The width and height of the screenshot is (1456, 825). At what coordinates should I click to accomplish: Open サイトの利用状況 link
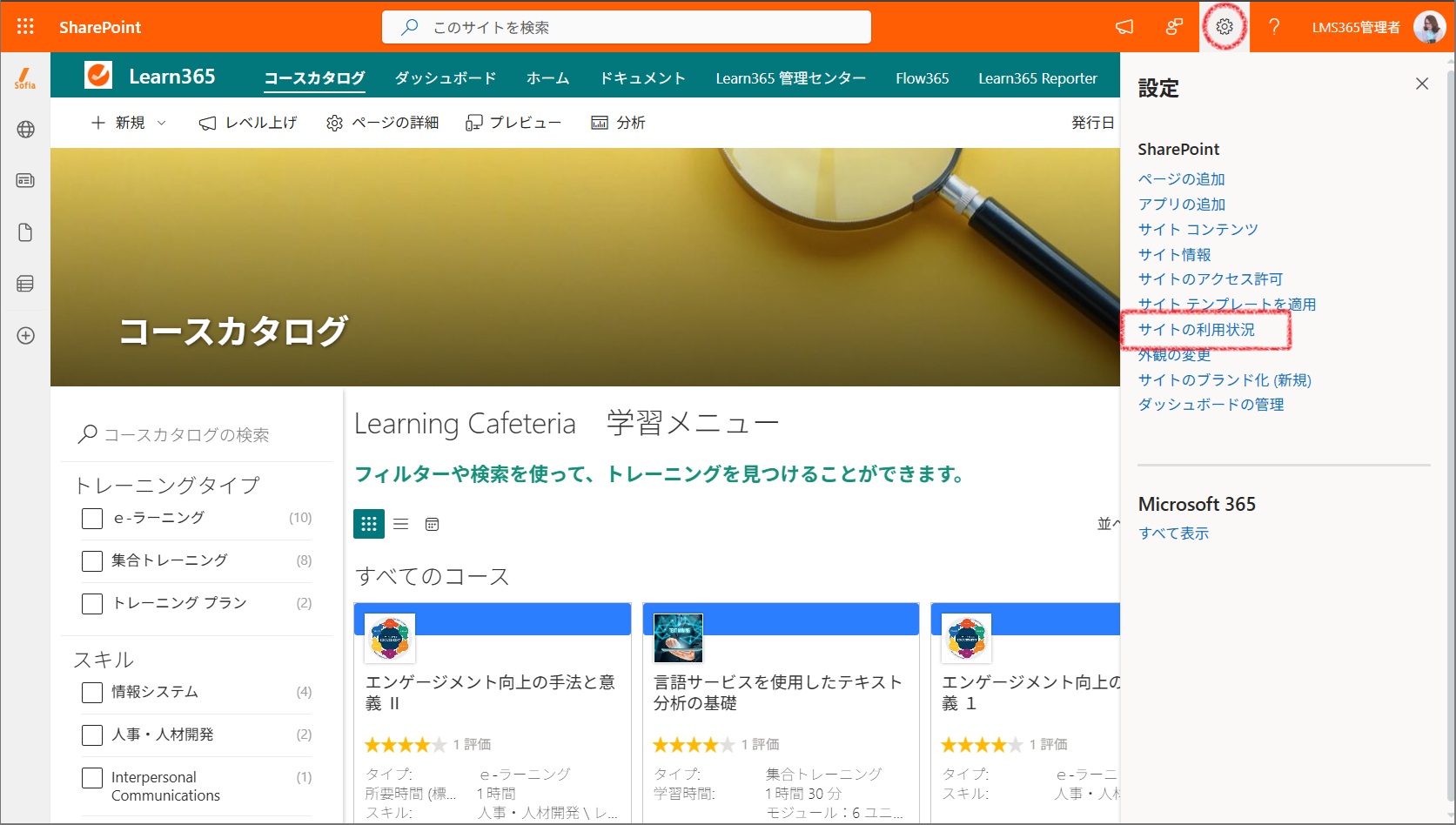coord(1196,329)
